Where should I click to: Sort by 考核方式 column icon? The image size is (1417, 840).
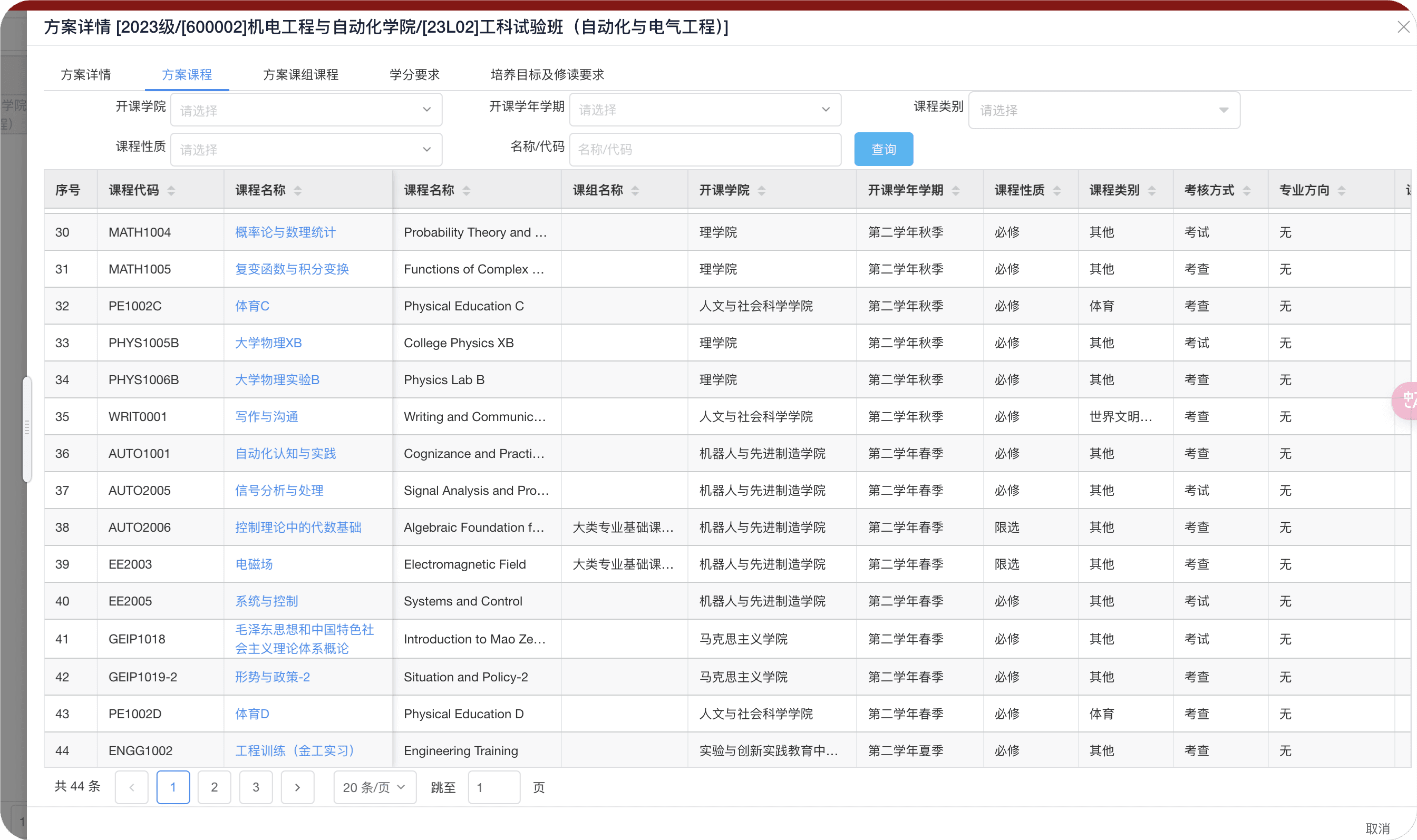1247,191
